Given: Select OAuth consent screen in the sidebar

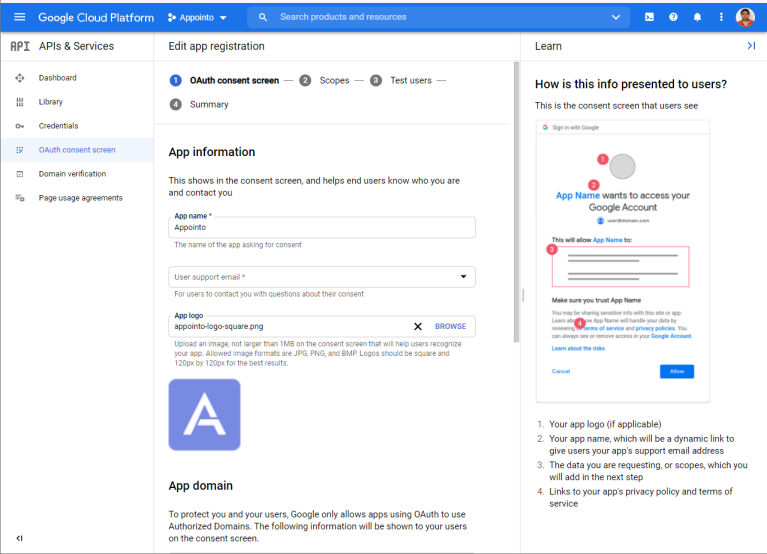Looking at the screenshot, I should (77, 150).
